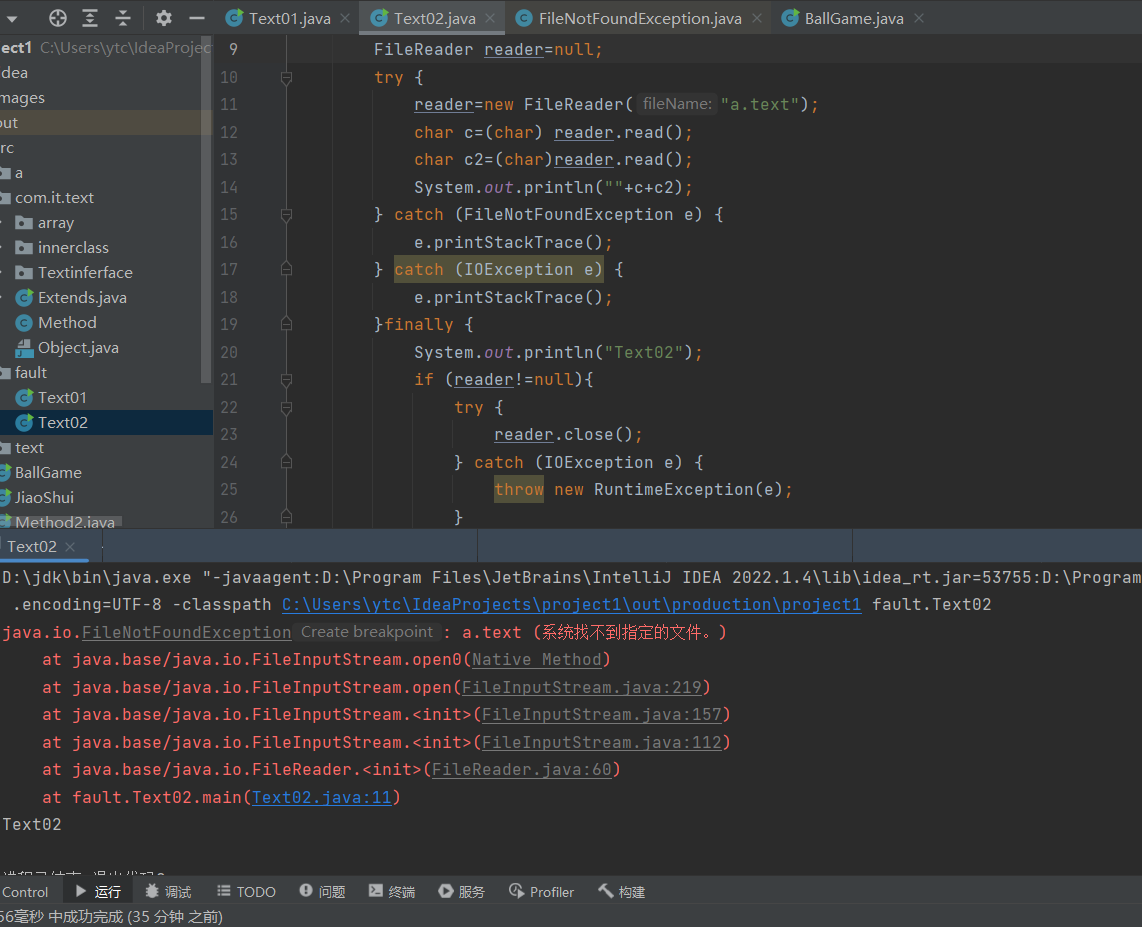The height and width of the screenshot is (927, 1142).
Task: Open the FileNotFoundException.java tab
Action: click(639, 18)
